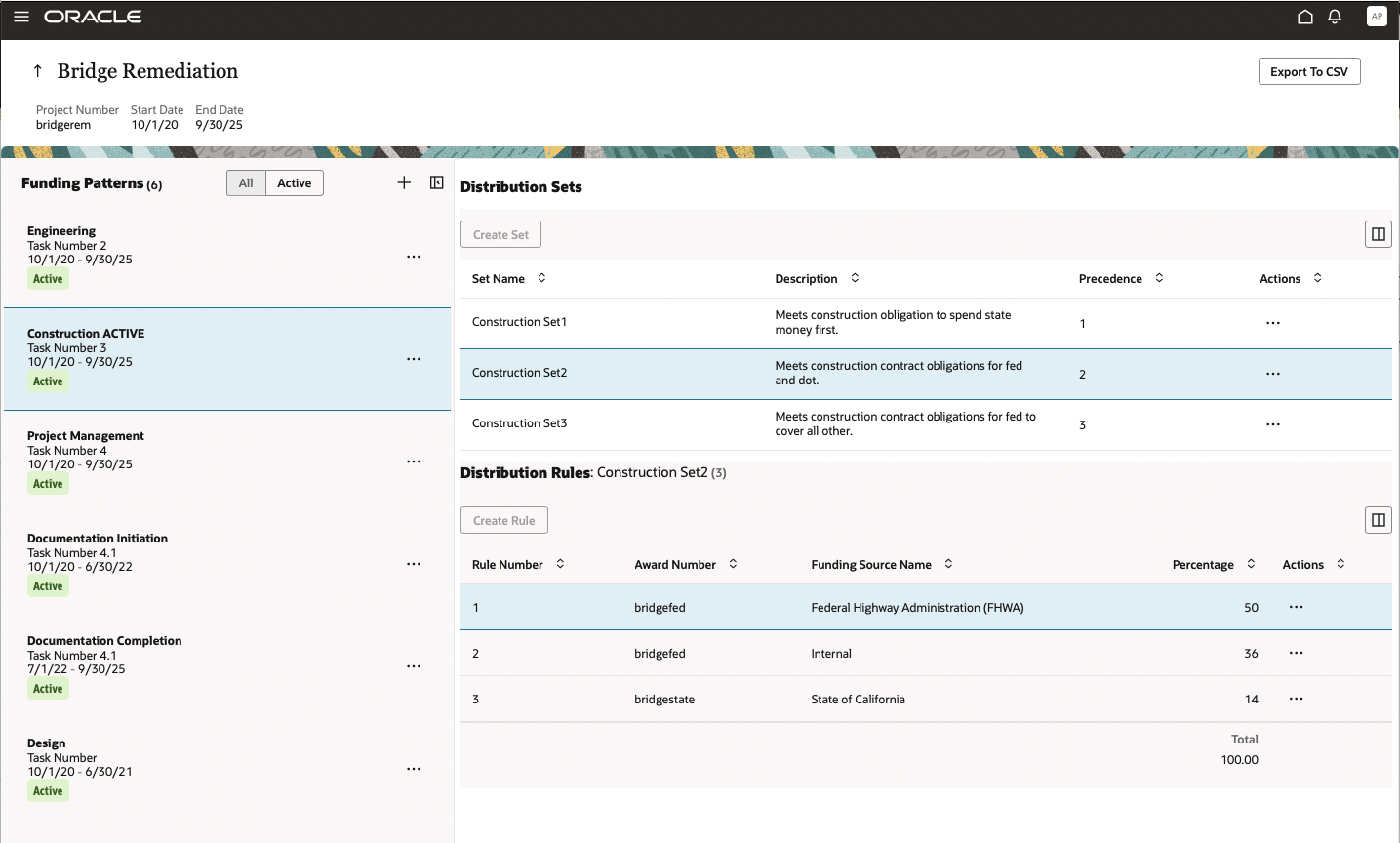Navigate back using the up arrow

38,71
